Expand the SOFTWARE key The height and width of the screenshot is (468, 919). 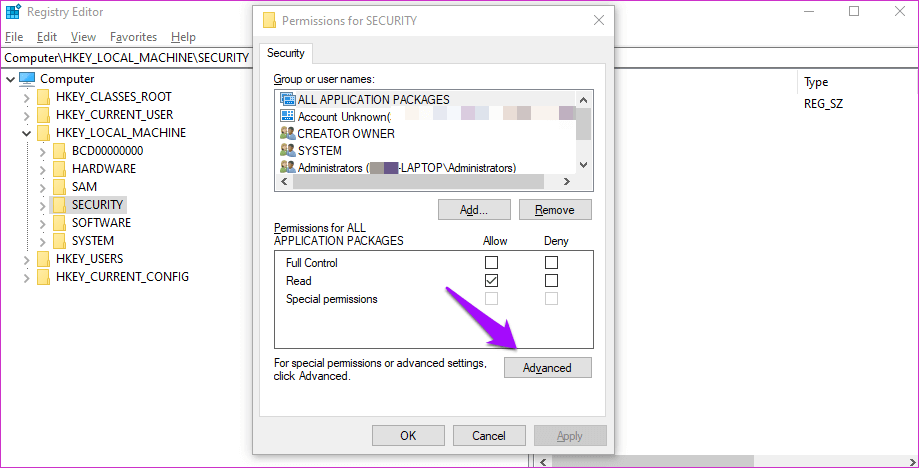(x=42, y=223)
